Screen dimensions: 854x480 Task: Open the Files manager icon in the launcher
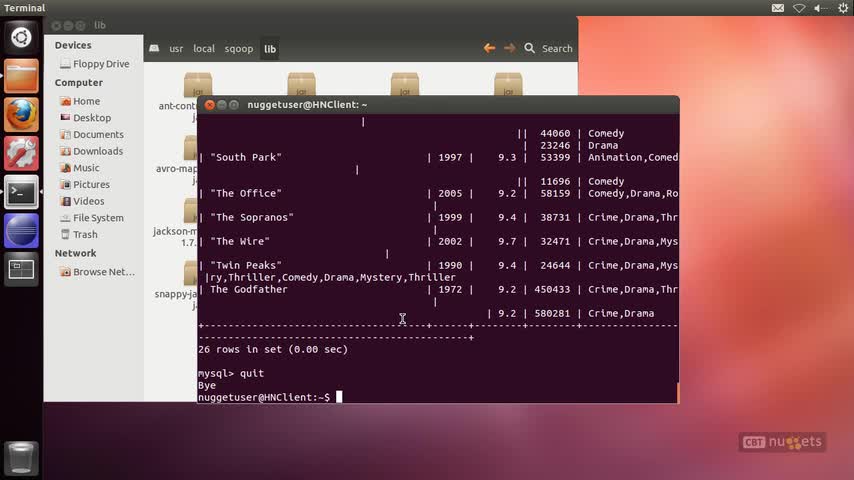tap(21, 76)
